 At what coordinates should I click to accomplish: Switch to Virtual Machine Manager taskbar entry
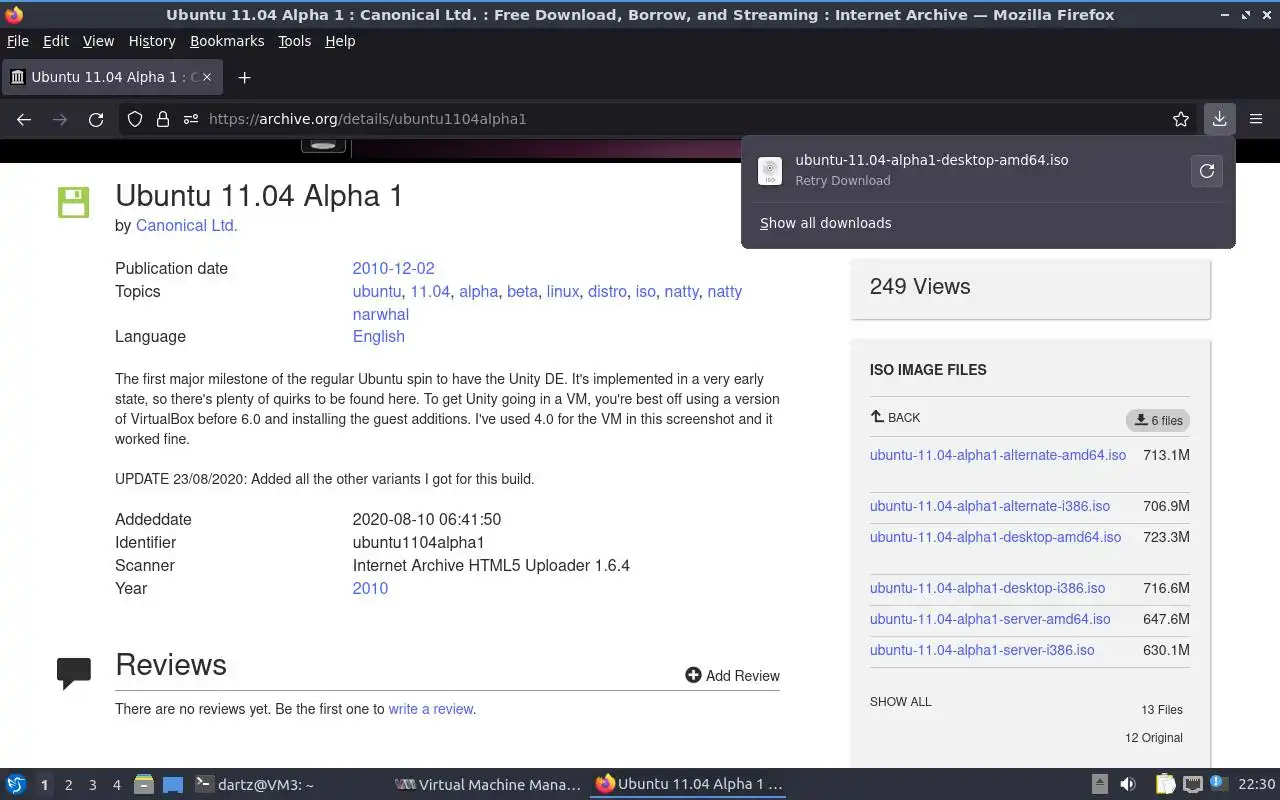pyautogui.click(x=487, y=784)
